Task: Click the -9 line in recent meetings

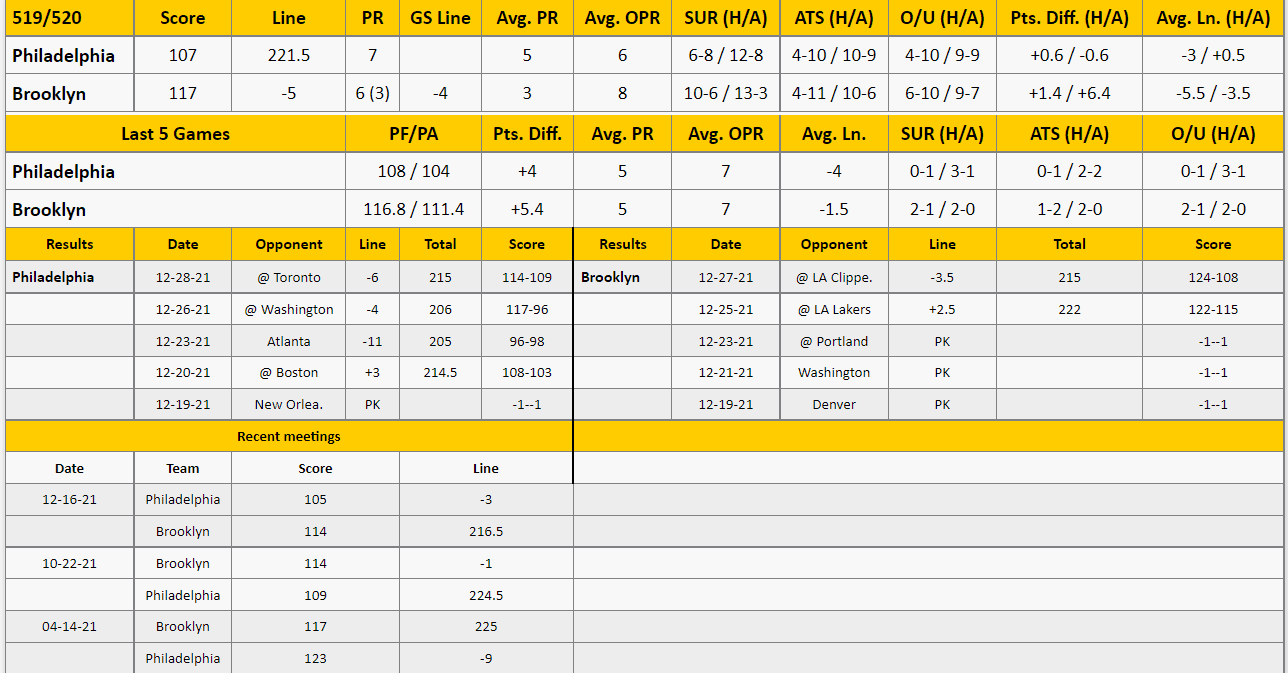Action: pyautogui.click(x=486, y=658)
